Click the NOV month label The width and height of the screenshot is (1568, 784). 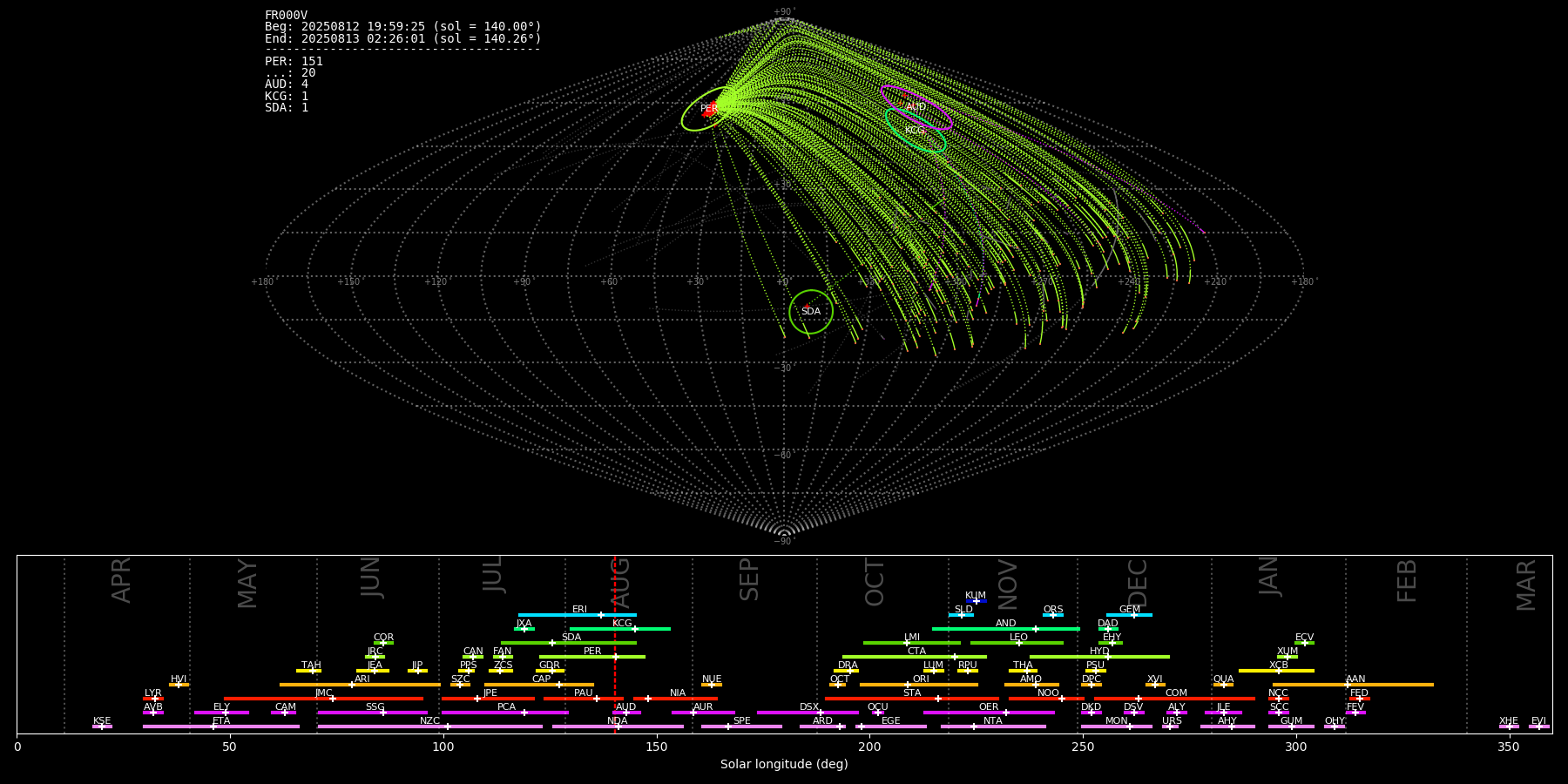tap(1008, 585)
